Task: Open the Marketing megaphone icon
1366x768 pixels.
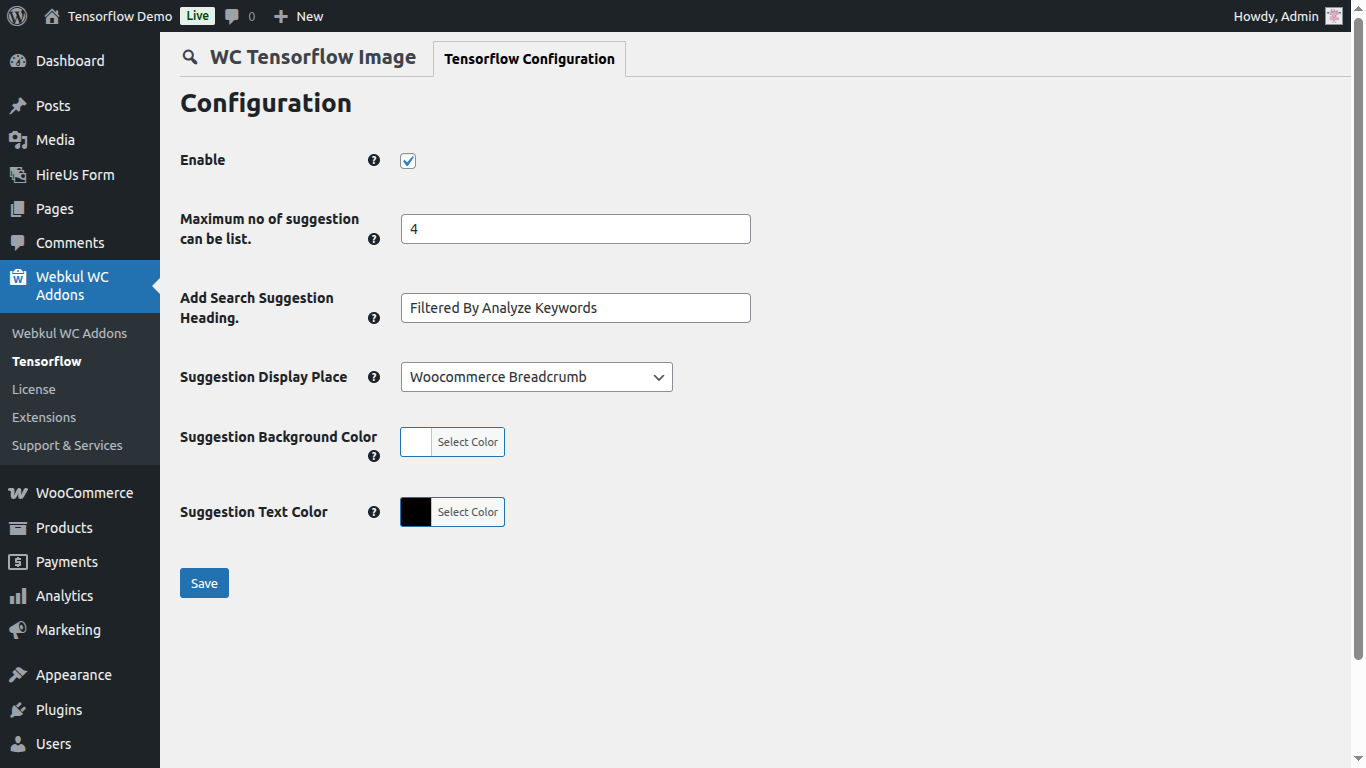Action: (x=18, y=629)
